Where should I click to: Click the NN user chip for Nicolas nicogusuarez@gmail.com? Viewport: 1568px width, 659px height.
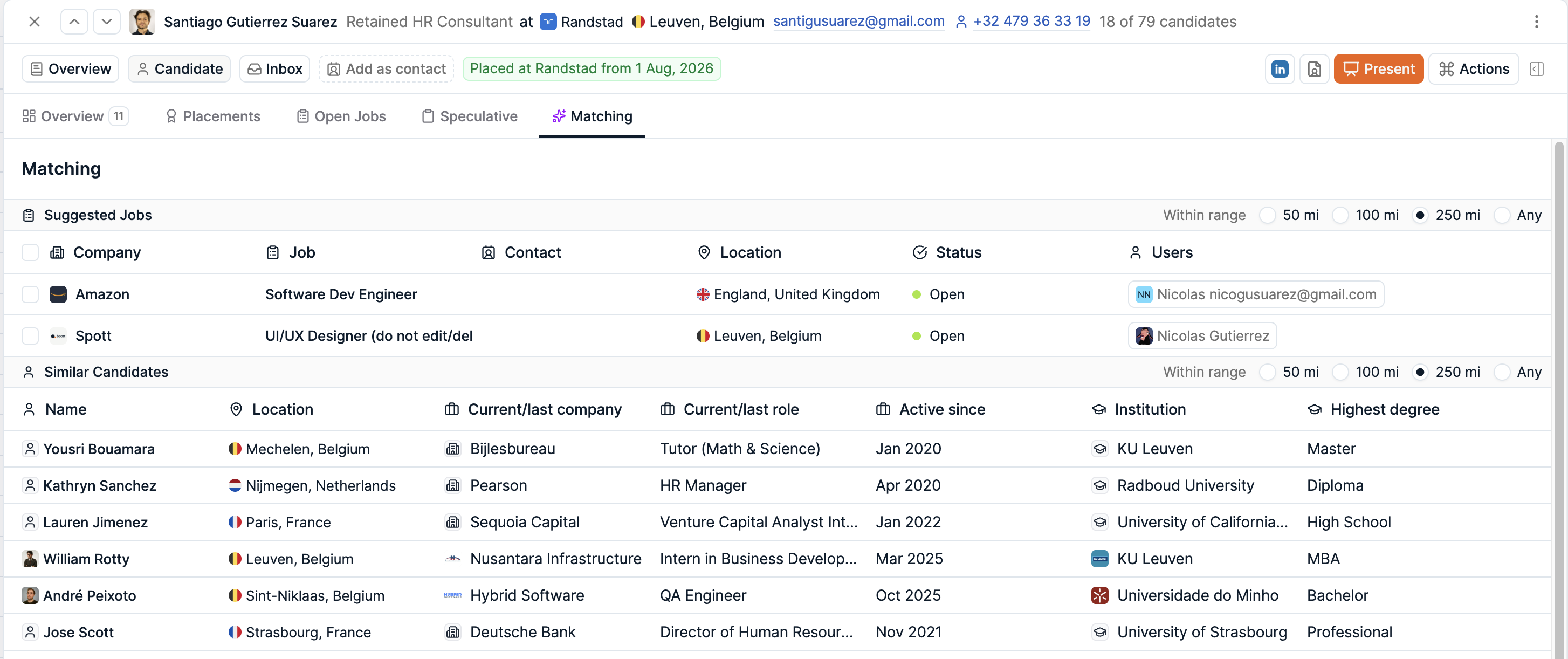(1256, 295)
